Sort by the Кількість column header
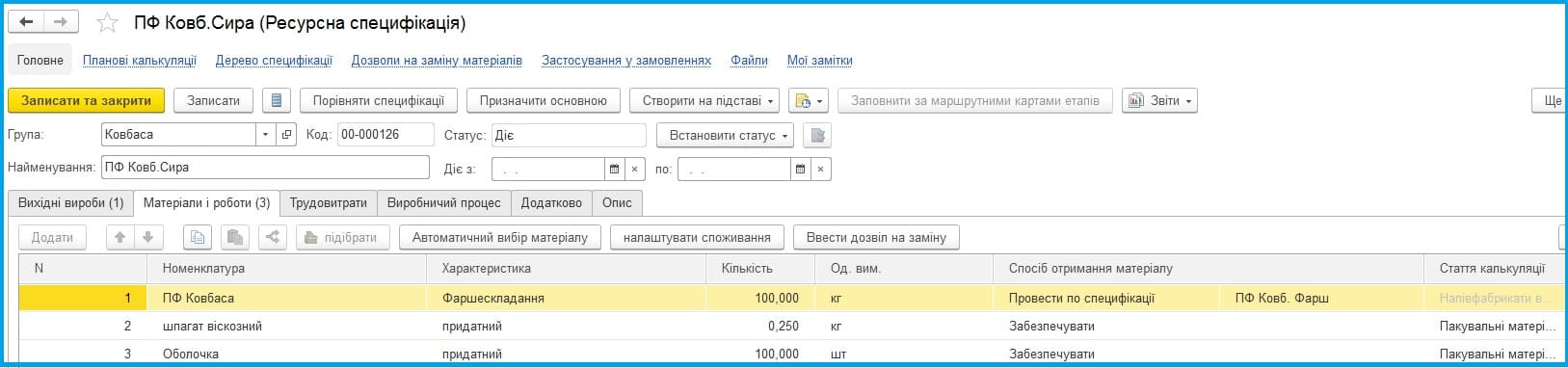This screenshot has height=368, width=1568. [760, 269]
